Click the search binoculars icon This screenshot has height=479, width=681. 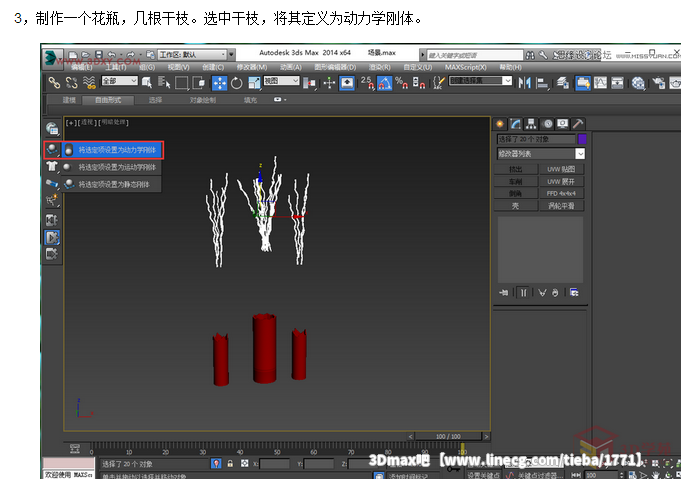coord(530,55)
